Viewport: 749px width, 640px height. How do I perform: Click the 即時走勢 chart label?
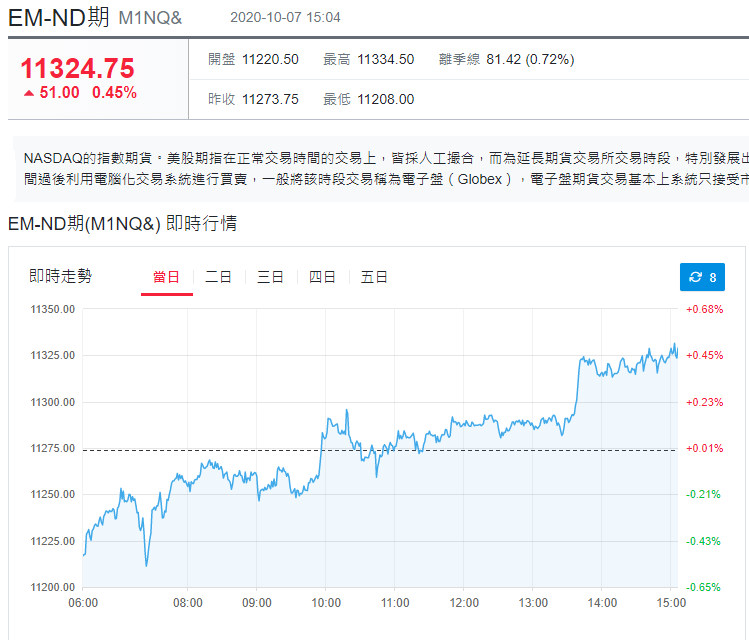(x=61, y=276)
